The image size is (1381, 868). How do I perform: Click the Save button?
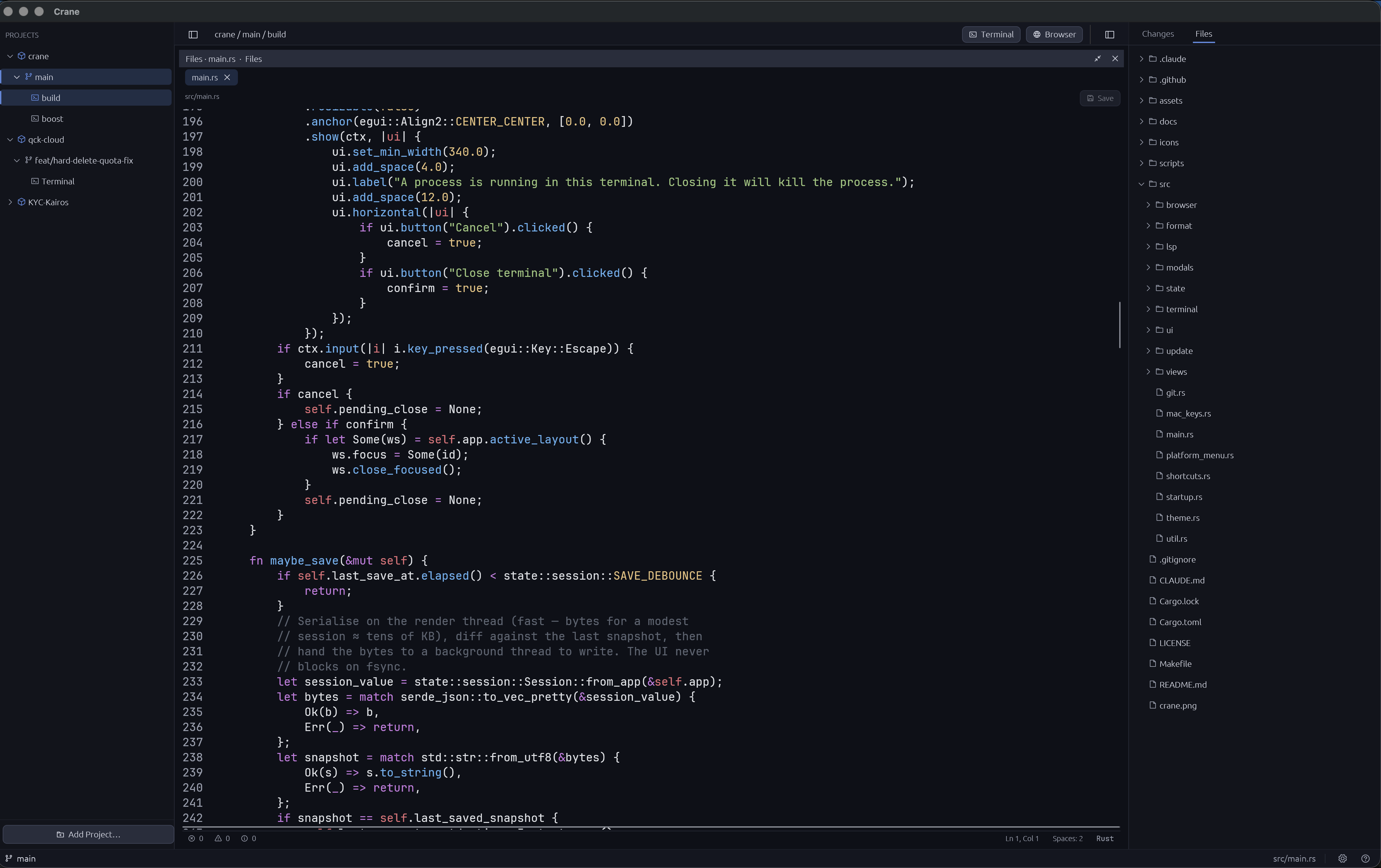pos(1100,98)
